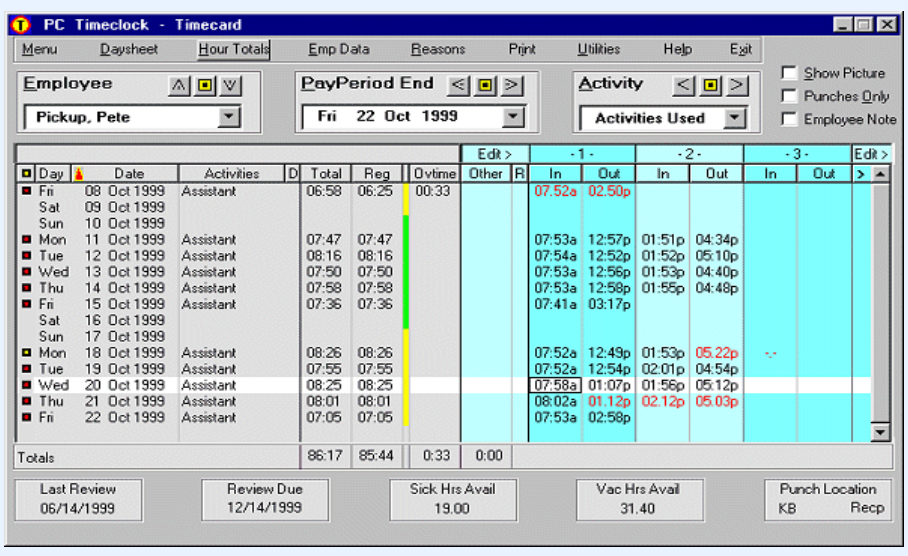Screen dimensions: 908x556
Task: Click the left Edit > button above Other
Action: (495, 154)
